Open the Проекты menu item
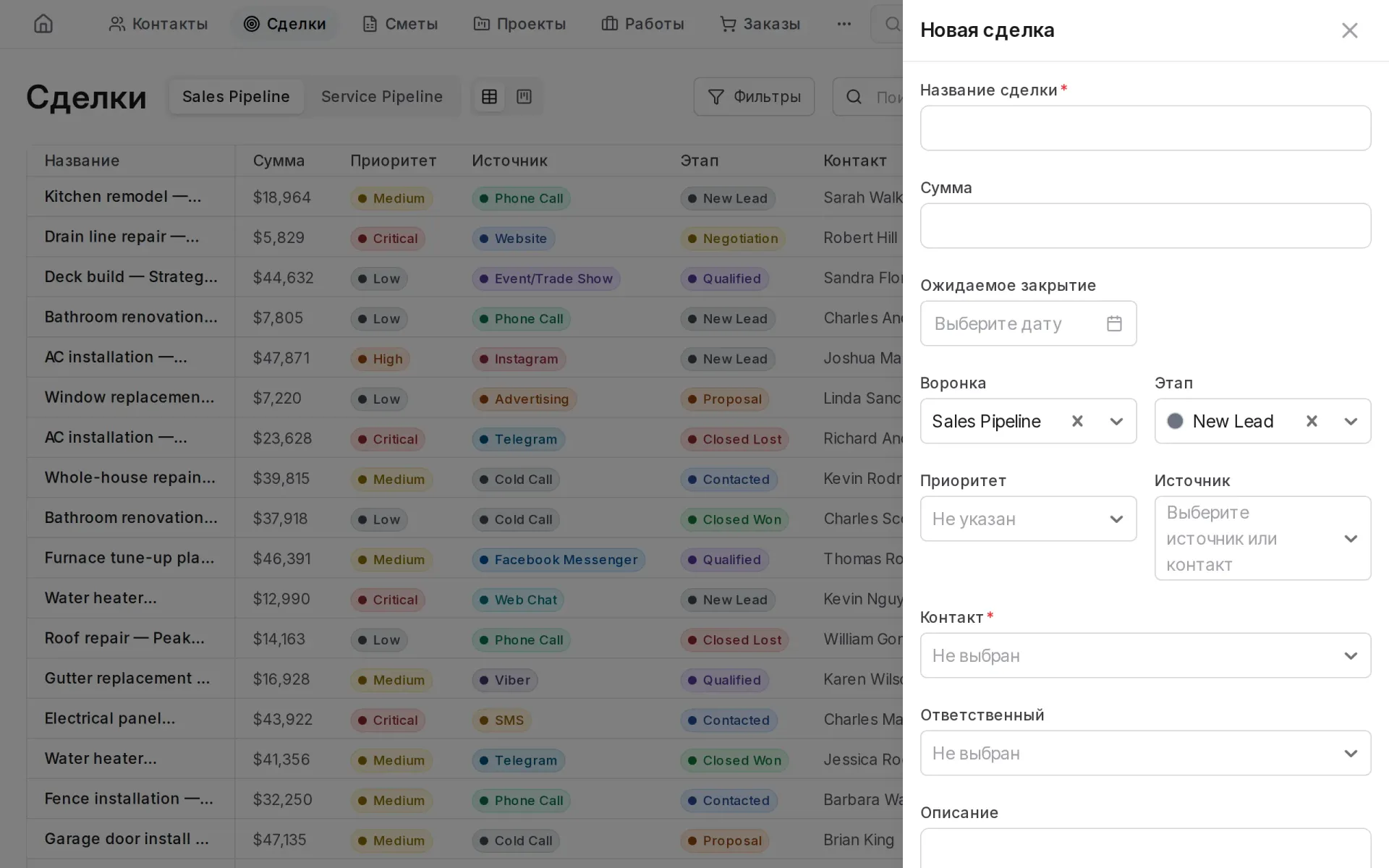1389x868 pixels. 519,24
